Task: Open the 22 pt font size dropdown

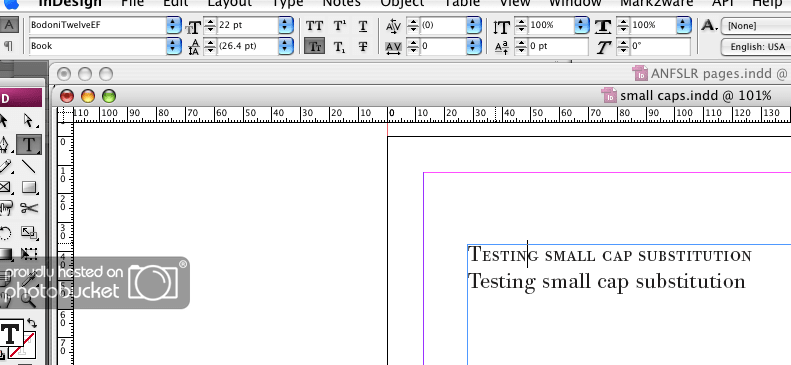Action: (x=286, y=25)
